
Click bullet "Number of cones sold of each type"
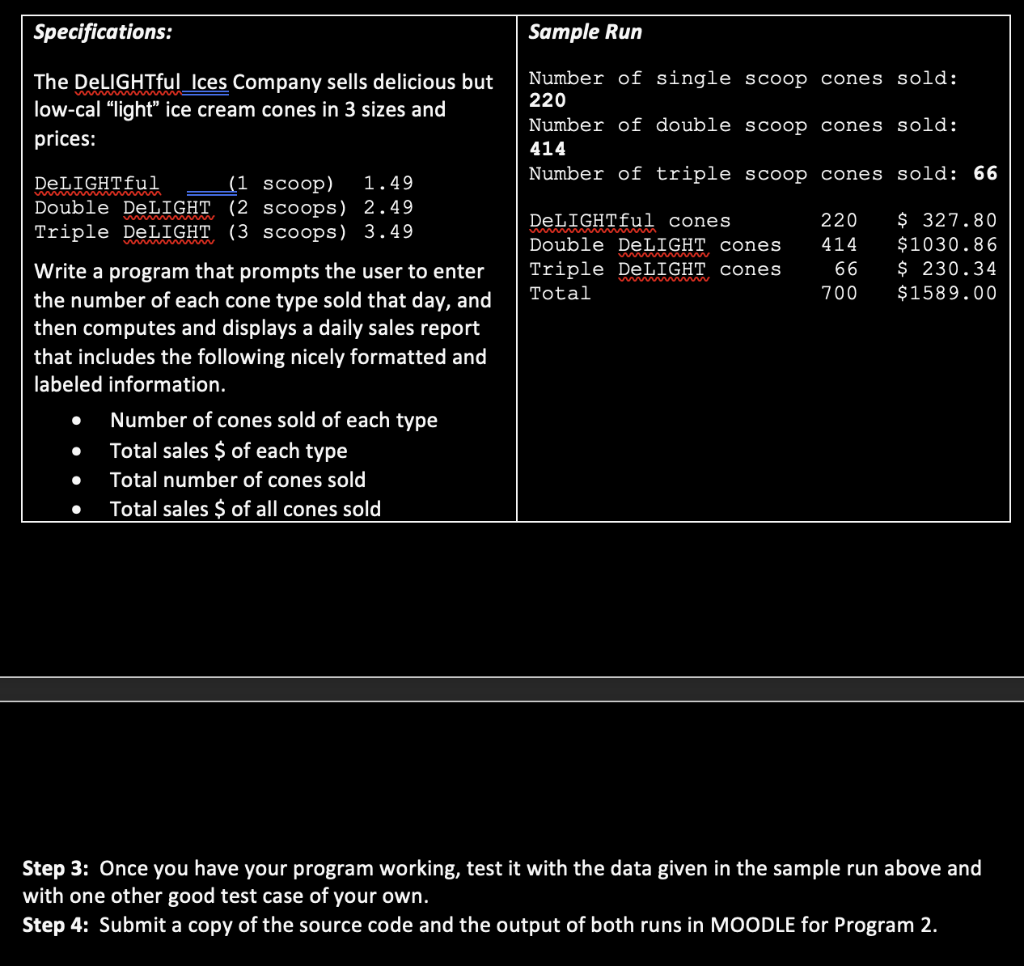[x=273, y=420]
